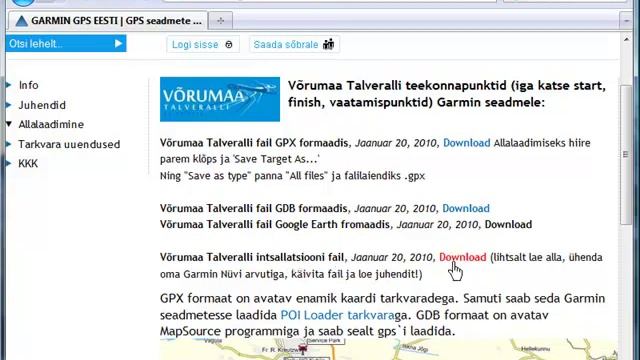Click the rally route map image
Image resolution: width=640 pixels, height=360 pixels.
[x=388, y=349]
